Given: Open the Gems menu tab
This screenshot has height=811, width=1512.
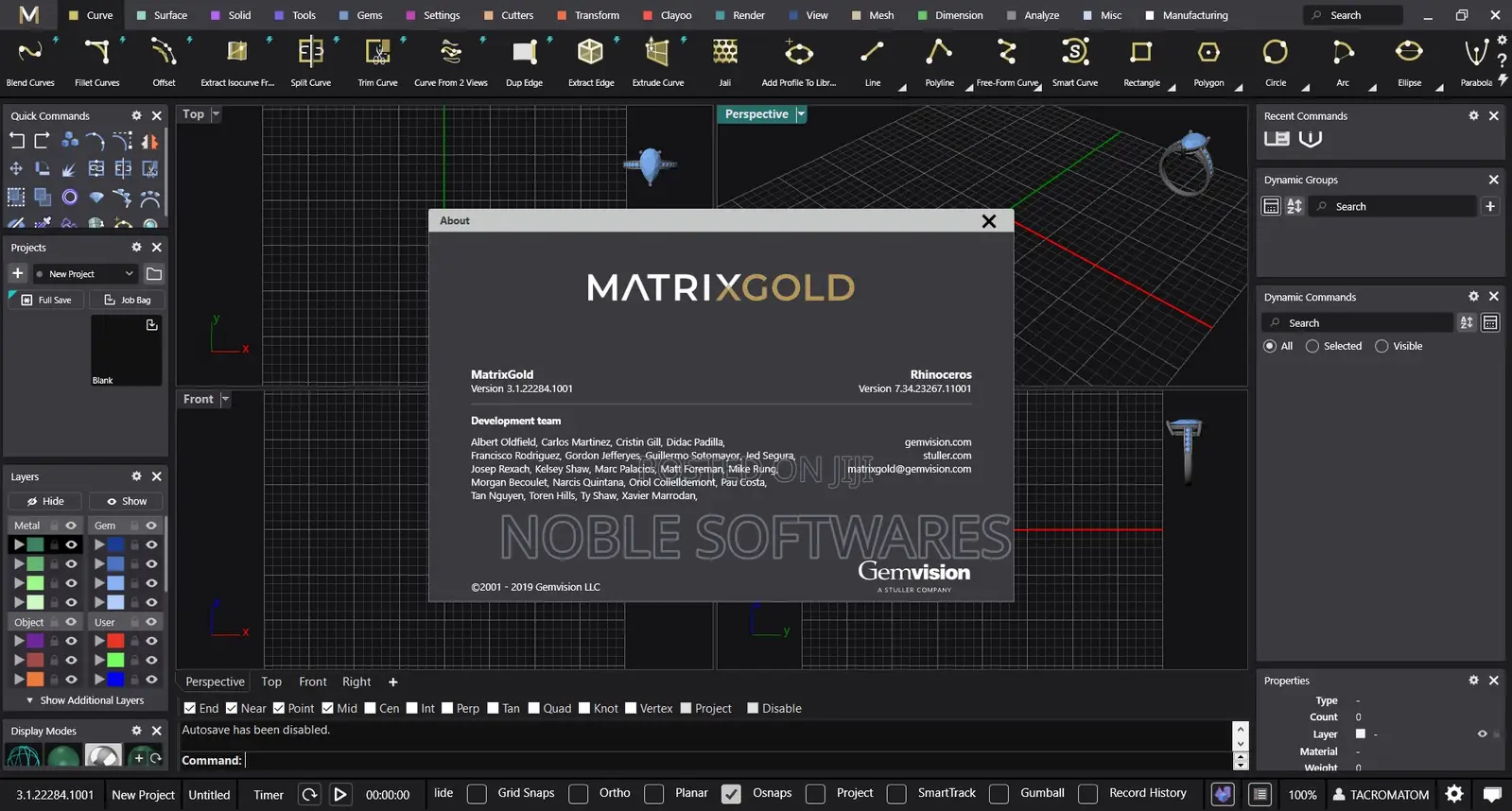Looking at the screenshot, I should coord(360,15).
